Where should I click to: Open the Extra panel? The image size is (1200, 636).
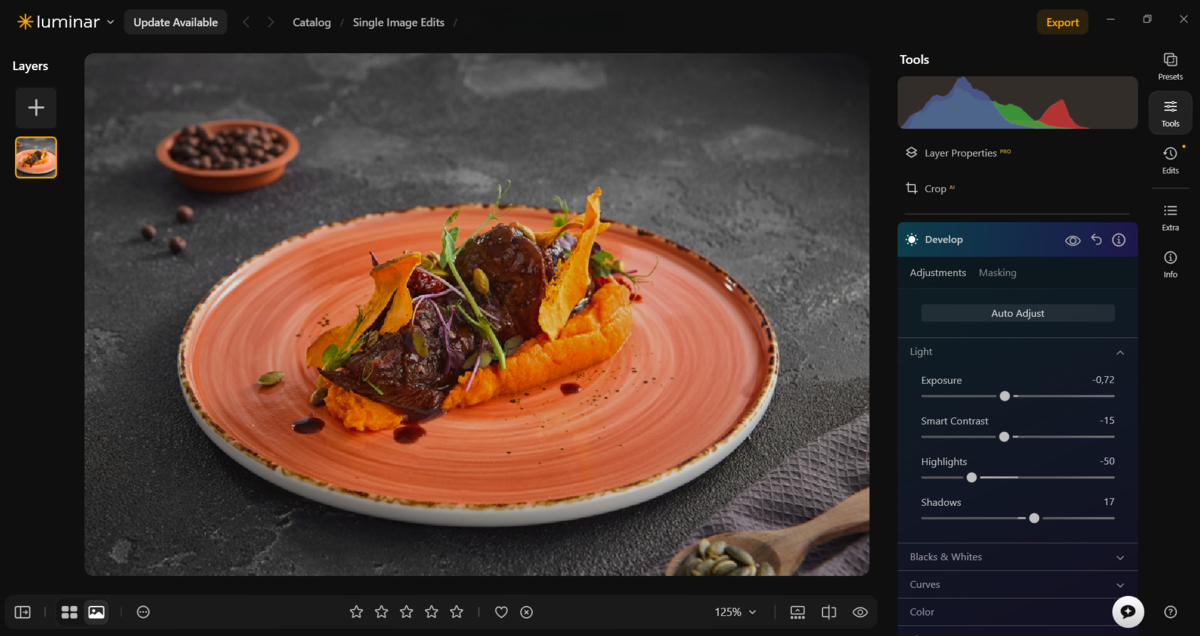[x=1170, y=217]
